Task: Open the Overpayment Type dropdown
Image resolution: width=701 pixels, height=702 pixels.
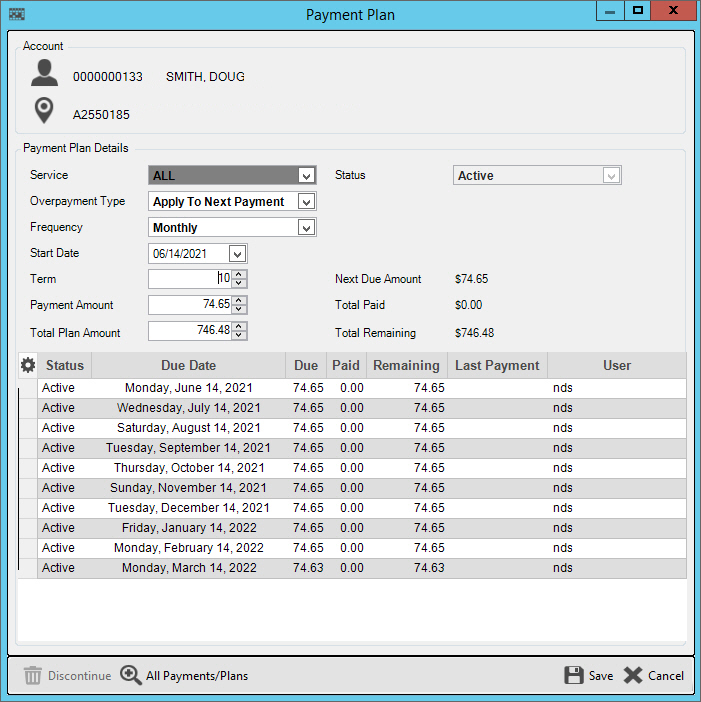Action: click(x=306, y=202)
